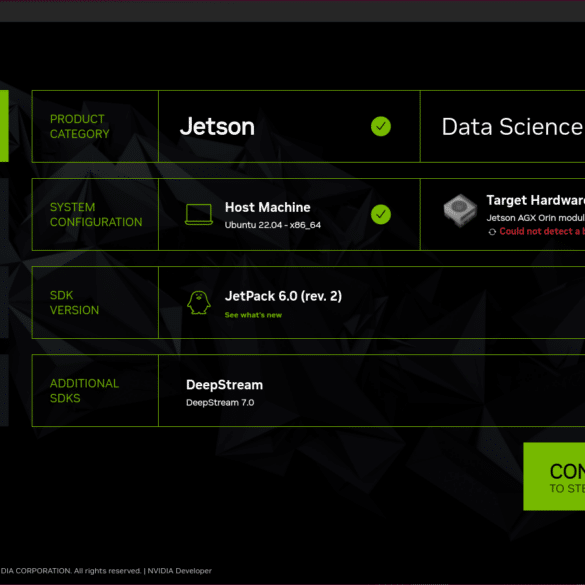
Task: Click the 'Jetson AGX Orin modul' text
Action: 535,218
